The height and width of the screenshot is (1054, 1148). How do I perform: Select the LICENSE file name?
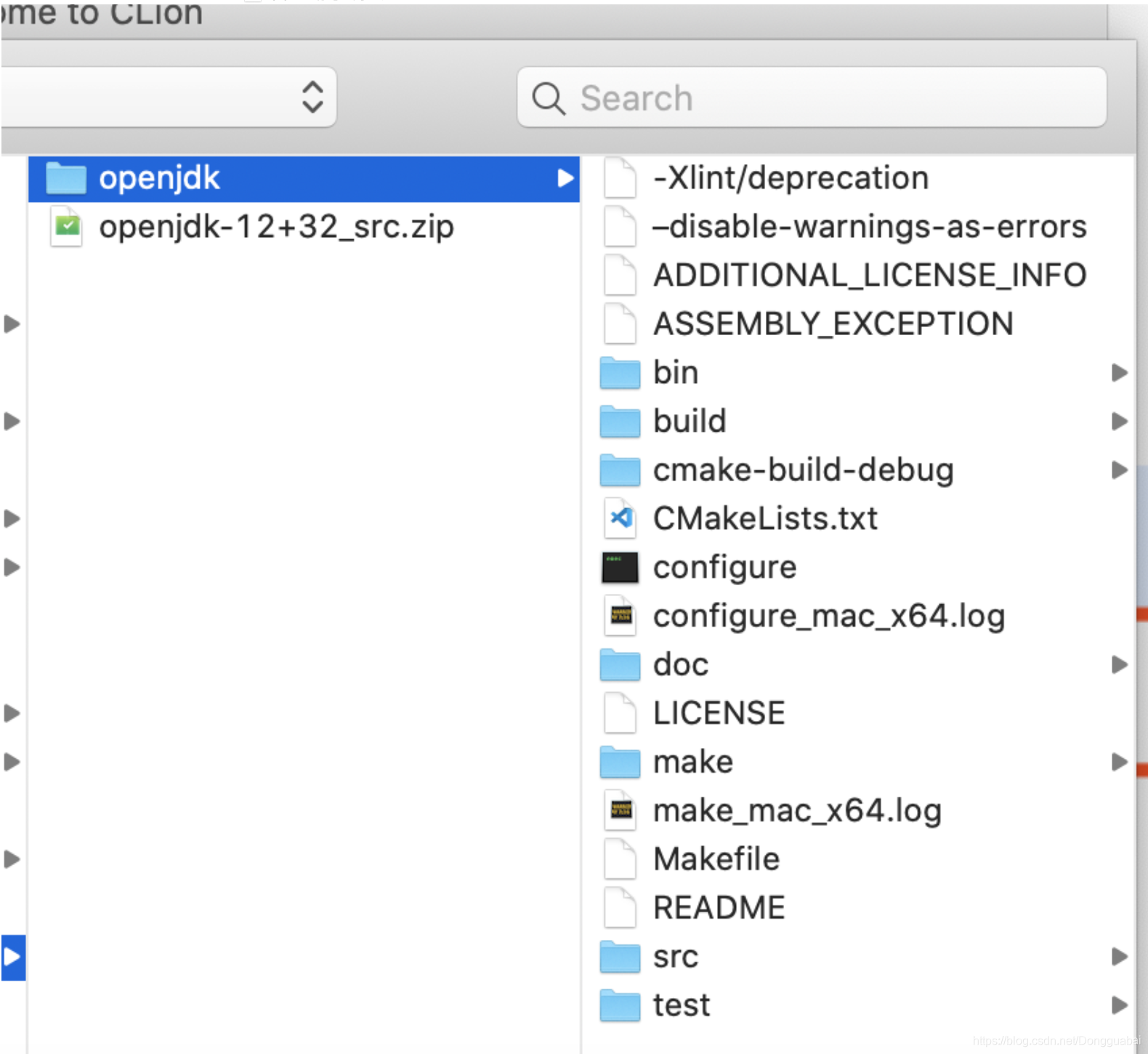point(719,713)
